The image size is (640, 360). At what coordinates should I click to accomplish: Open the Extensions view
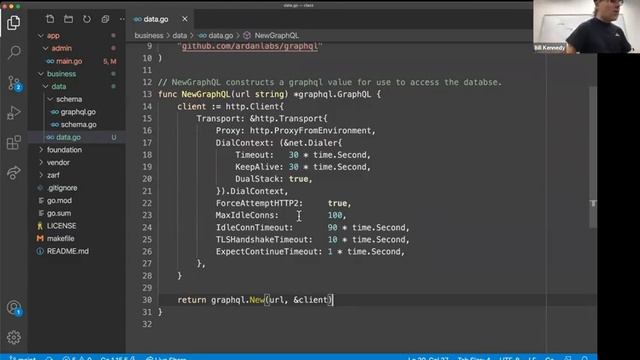13,142
